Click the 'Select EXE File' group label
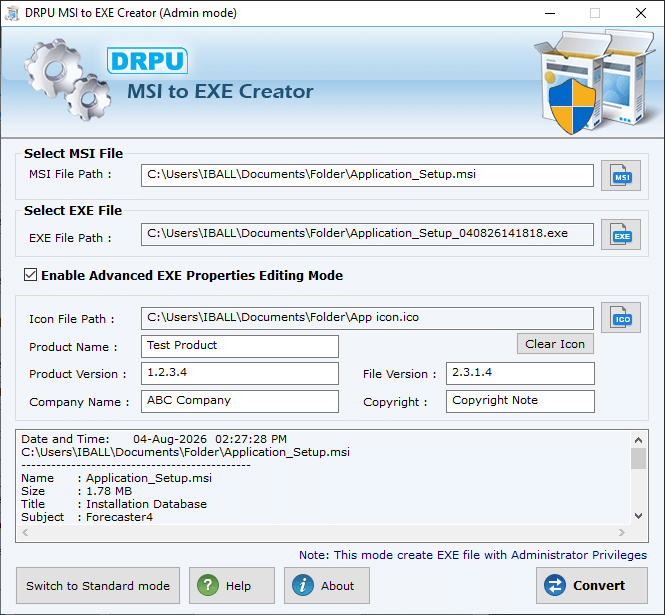 (x=73, y=210)
